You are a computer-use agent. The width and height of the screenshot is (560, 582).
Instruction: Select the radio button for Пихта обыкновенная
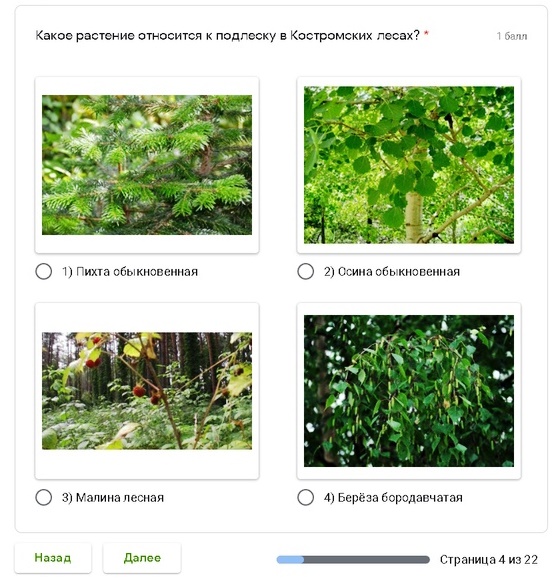43,271
